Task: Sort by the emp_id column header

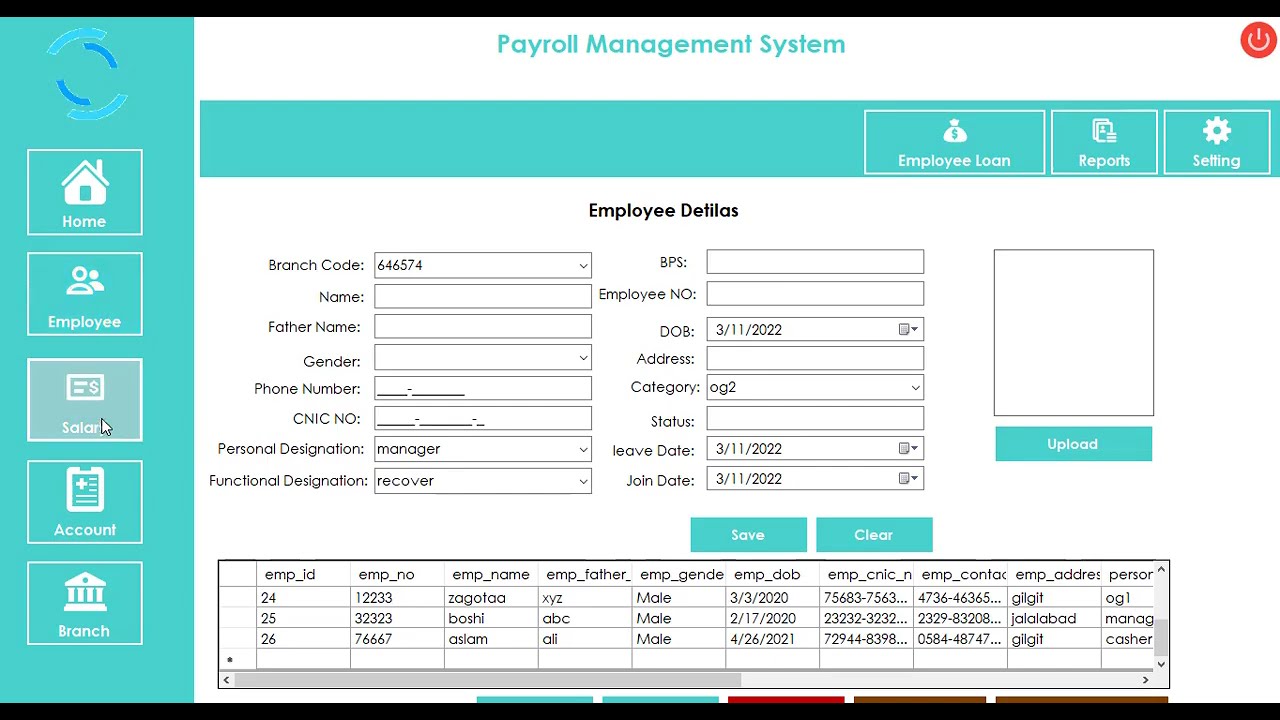Action: click(x=303, y=574)
